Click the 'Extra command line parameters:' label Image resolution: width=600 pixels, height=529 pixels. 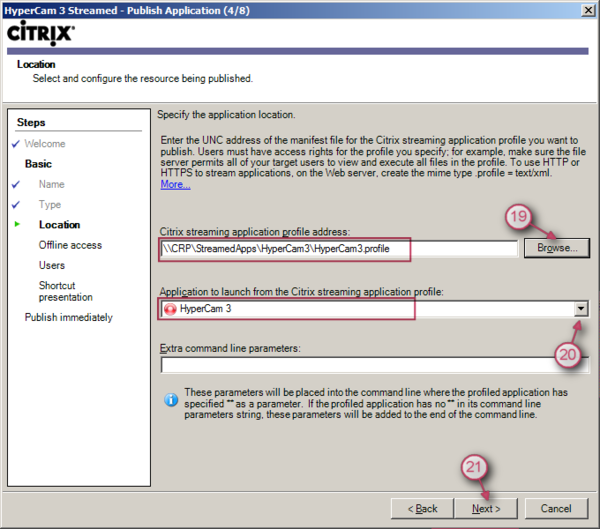coord(230,348)
